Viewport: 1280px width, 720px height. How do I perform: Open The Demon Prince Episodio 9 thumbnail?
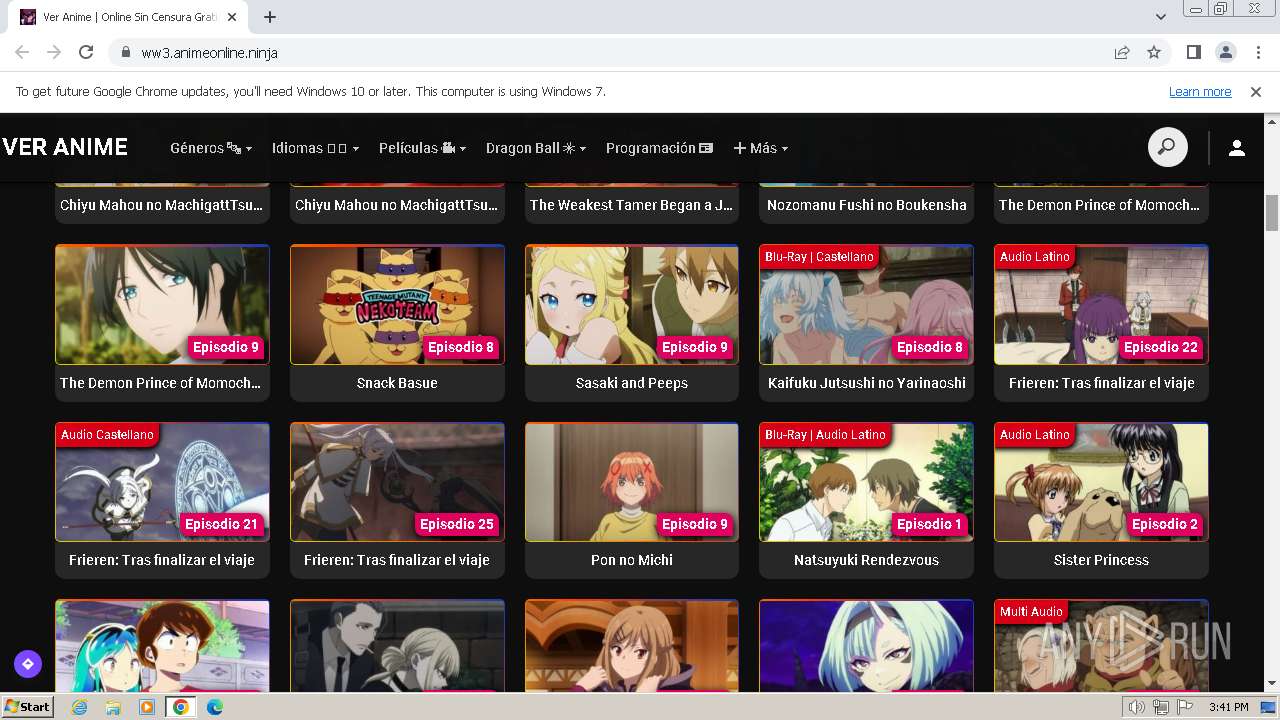[x=162, y=305]
